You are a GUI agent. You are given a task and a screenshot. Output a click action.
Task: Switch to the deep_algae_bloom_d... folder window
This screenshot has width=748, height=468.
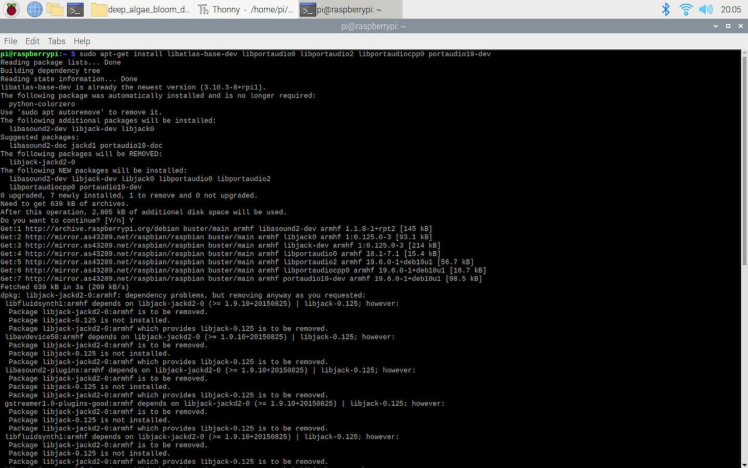[141, 9]
